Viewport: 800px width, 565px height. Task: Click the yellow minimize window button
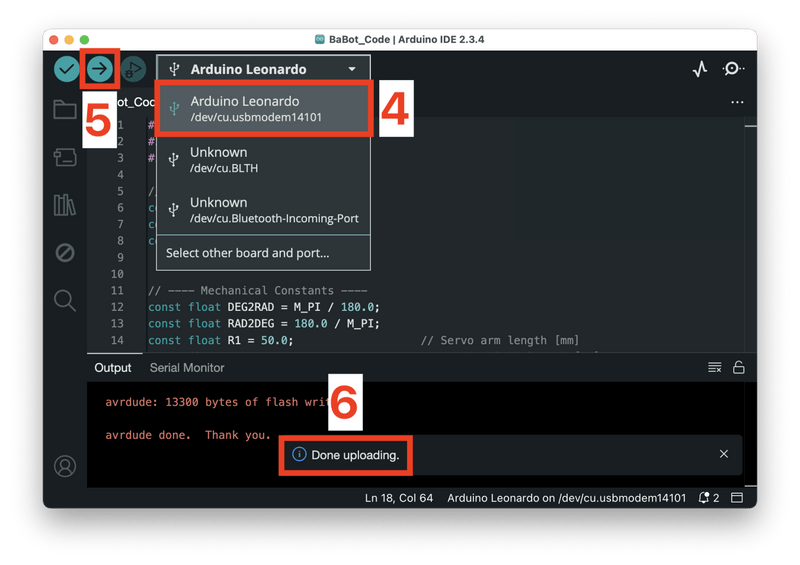point(69,39)
